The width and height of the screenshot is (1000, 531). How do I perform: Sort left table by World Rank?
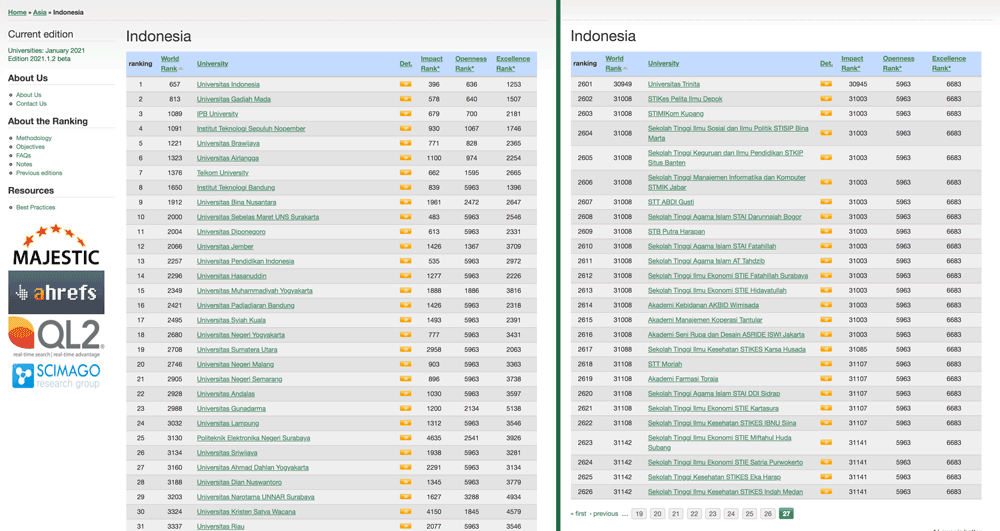(x=170, y=63)
